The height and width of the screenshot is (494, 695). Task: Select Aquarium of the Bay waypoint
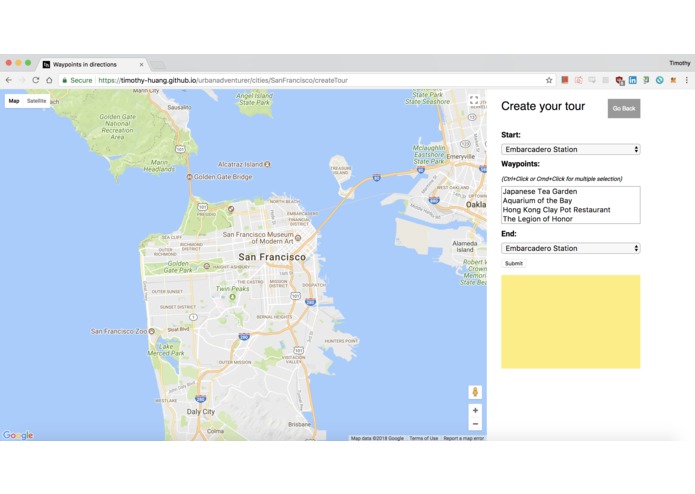point(570,201)
